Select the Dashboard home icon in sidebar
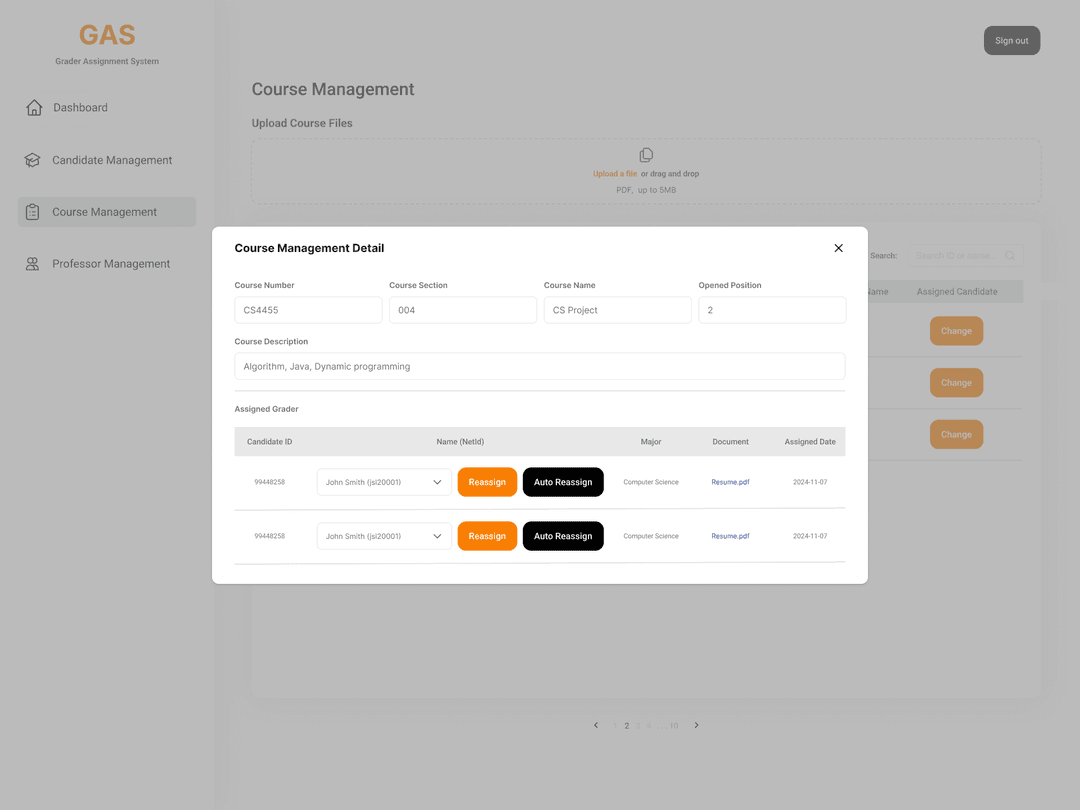The height and width of the screenshot is (810, 1080). [x=32, y=107]
